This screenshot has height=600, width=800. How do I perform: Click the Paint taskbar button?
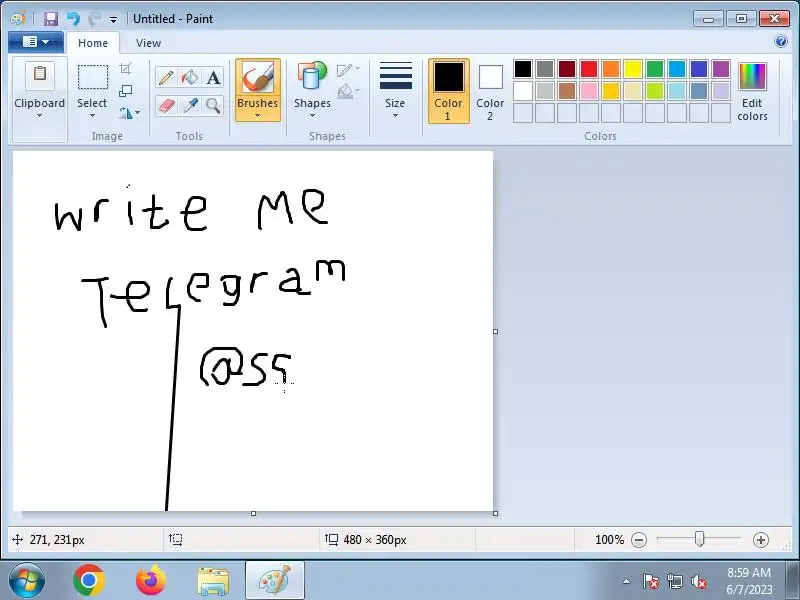(274, 581)
